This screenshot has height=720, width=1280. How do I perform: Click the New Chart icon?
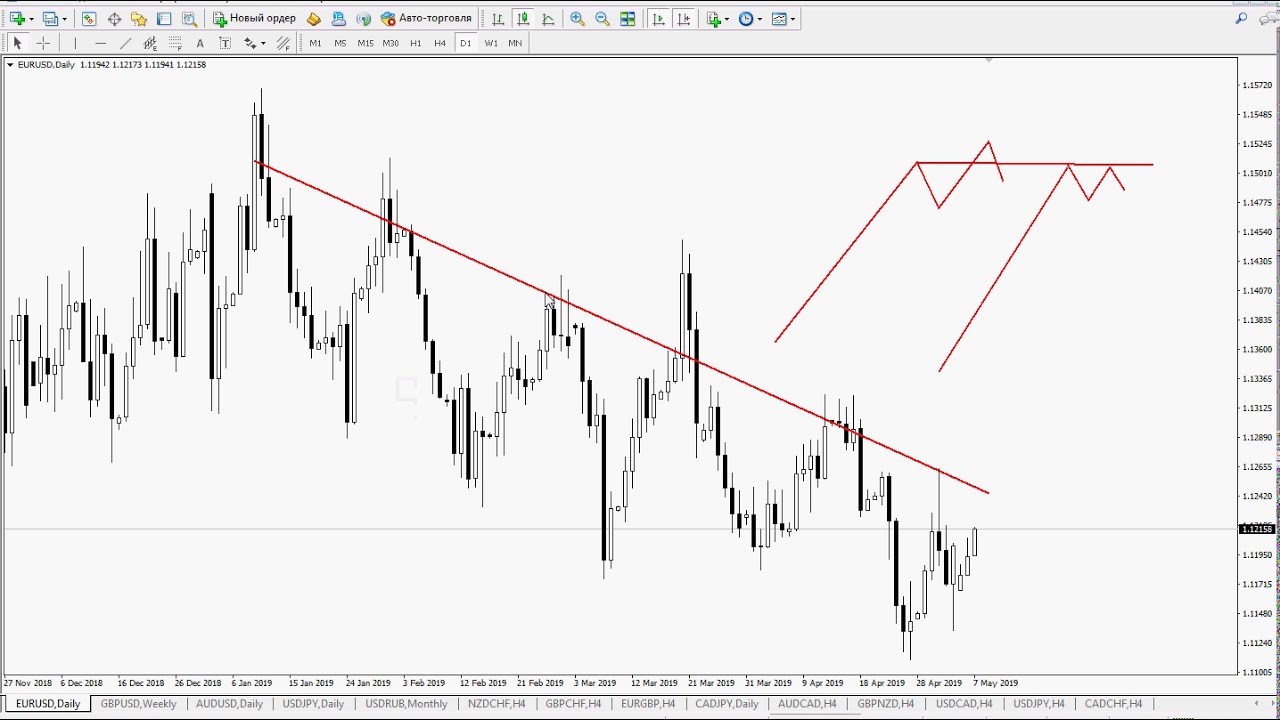click(x=17, y=19)
